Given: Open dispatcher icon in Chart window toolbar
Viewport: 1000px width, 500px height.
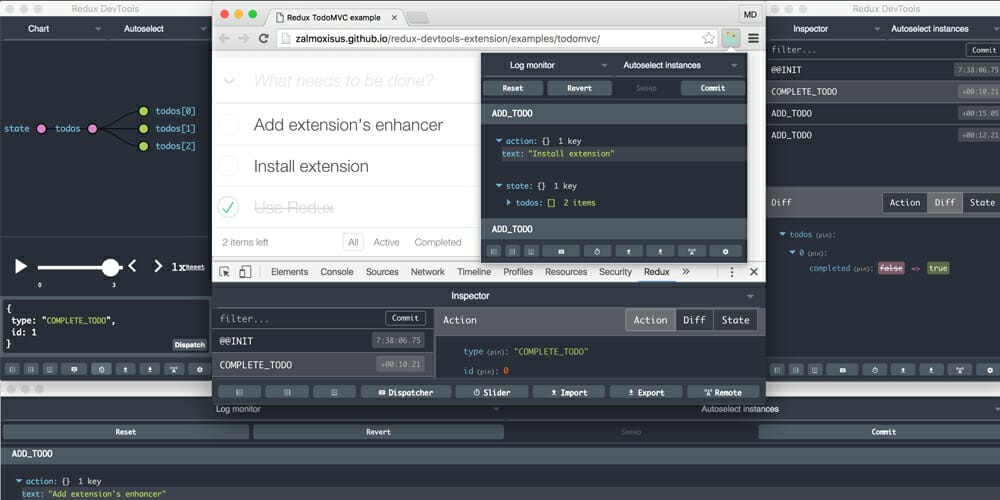Looking at the screenshot, I should coord(74,369).
